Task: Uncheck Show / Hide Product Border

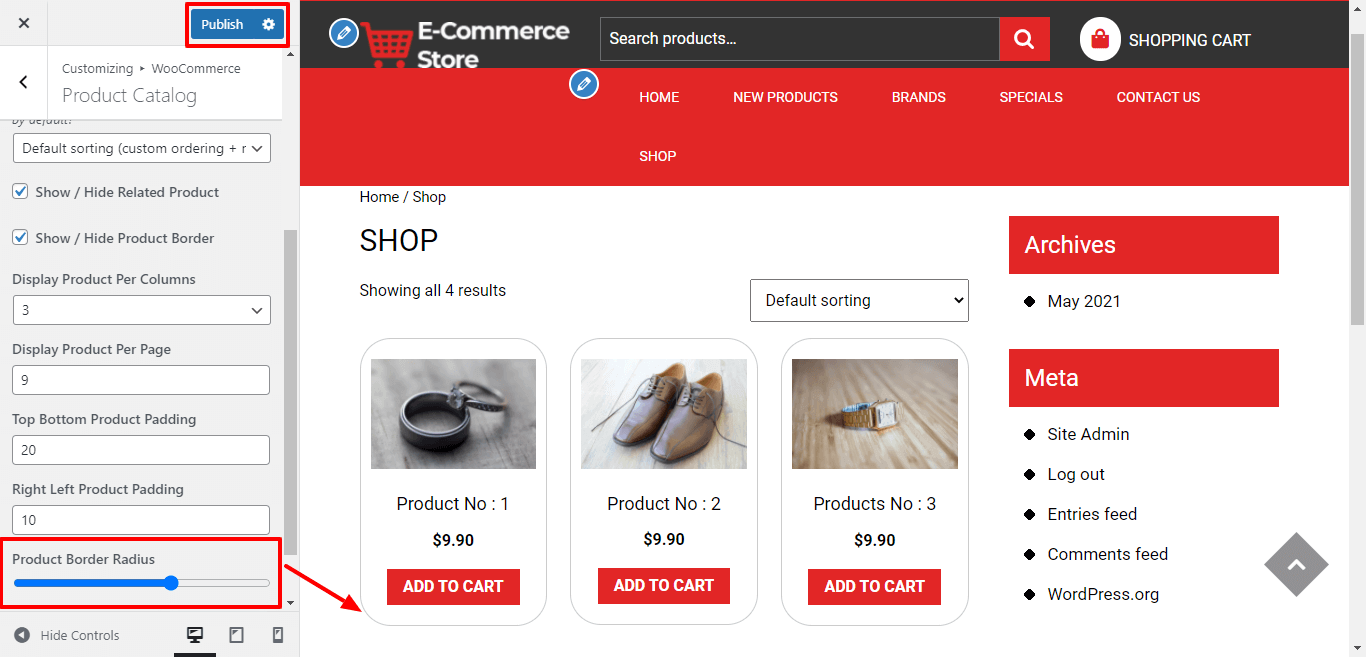Action: click(x=20, y=237)
